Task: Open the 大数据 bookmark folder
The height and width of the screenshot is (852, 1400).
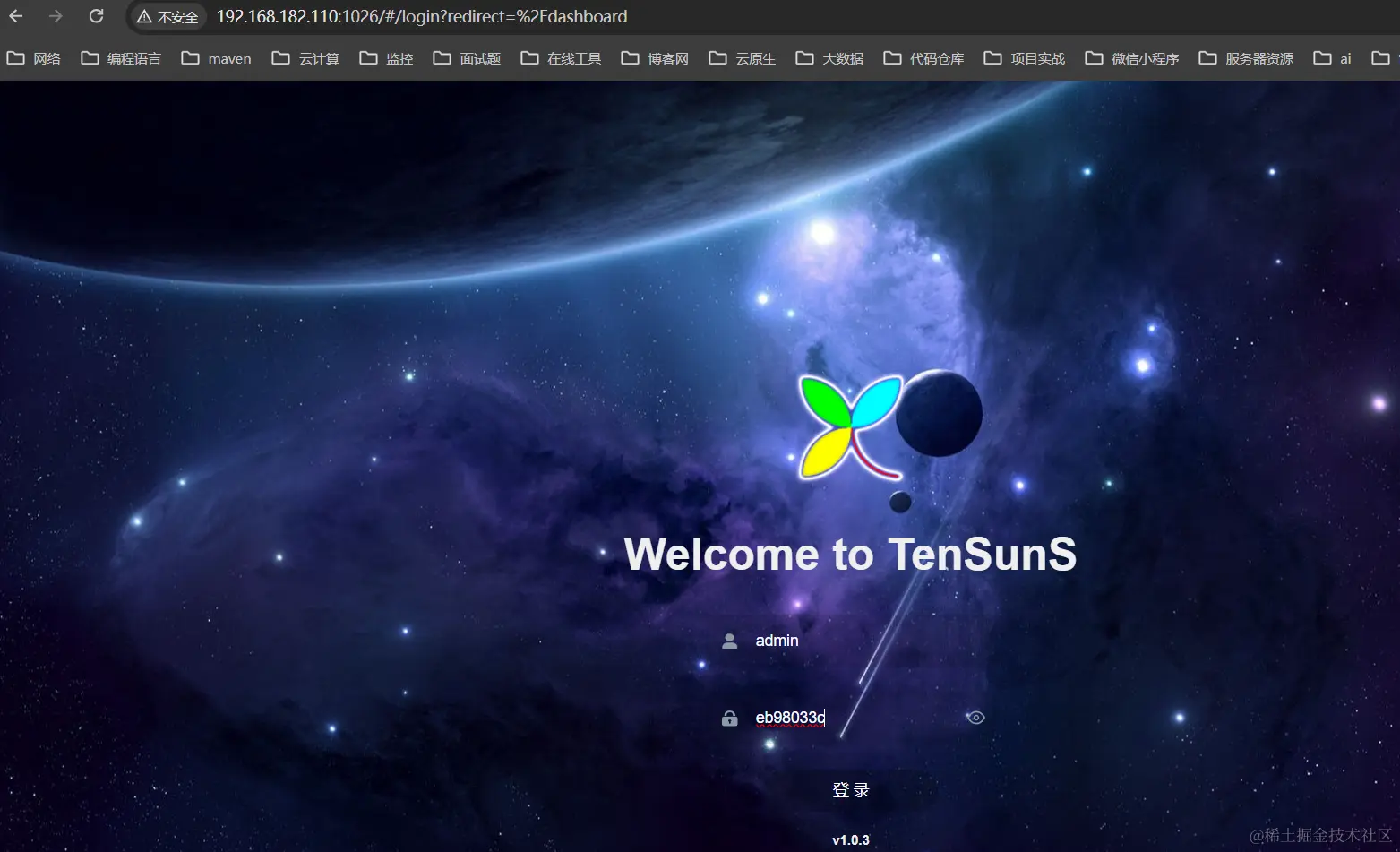Action: [x=829, y=58]
